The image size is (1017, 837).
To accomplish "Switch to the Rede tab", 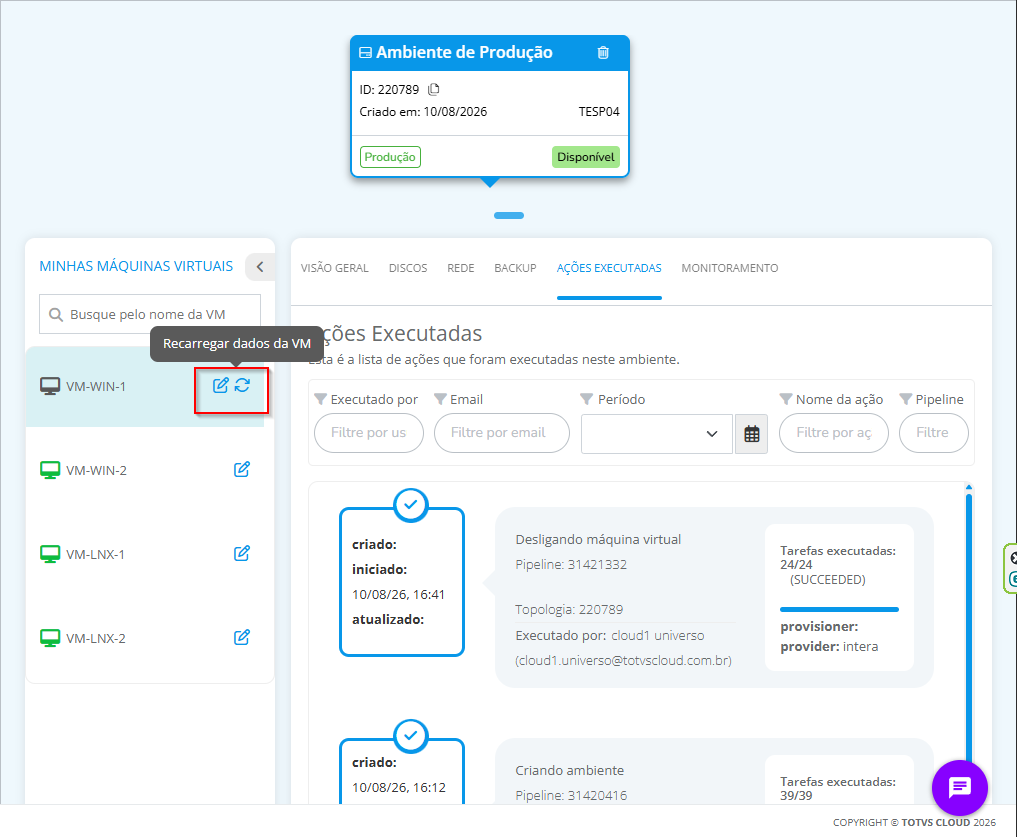I will click(x=461, y=268).
